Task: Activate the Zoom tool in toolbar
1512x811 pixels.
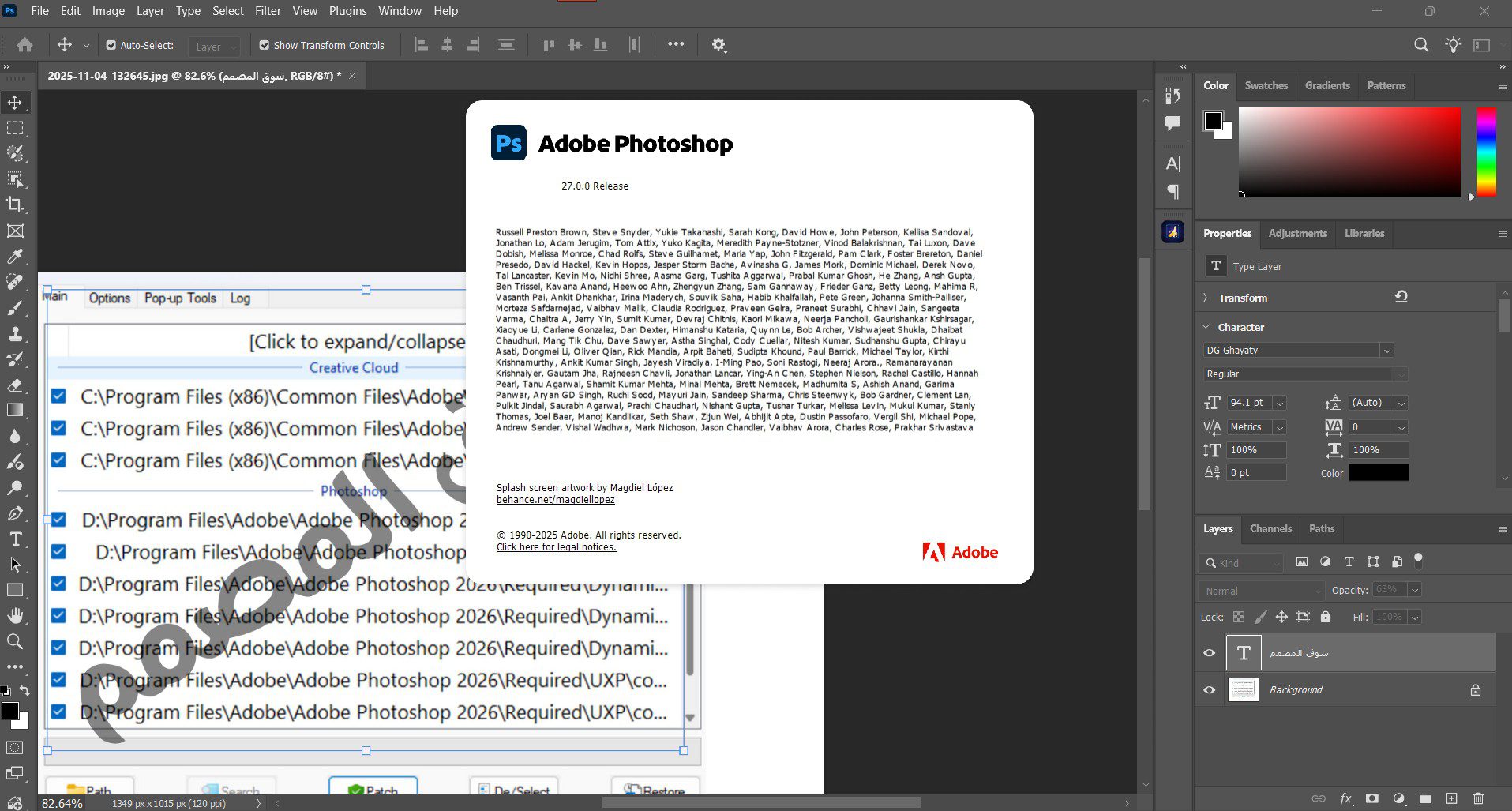Action: (15, 641)
